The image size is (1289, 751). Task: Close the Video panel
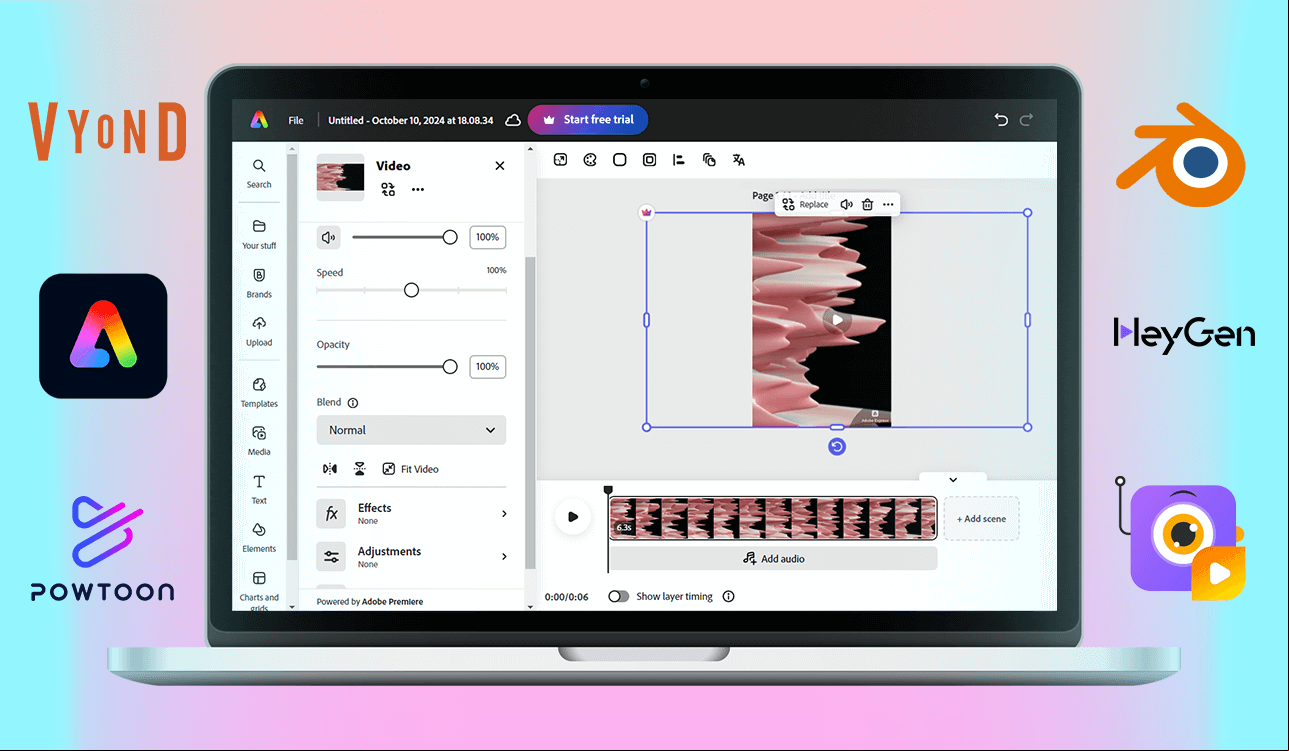(x=500, y=166)
